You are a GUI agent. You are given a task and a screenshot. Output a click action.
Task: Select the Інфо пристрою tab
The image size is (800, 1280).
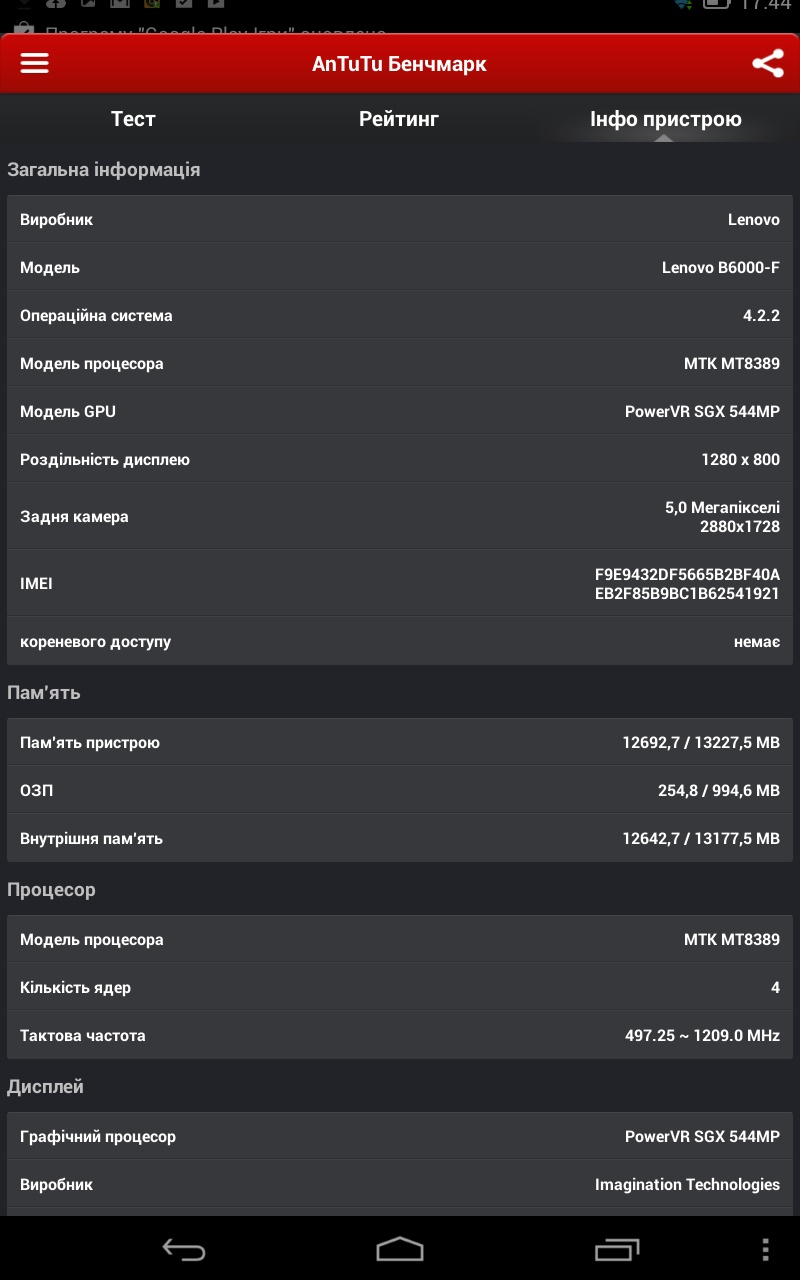click(665, 119)
